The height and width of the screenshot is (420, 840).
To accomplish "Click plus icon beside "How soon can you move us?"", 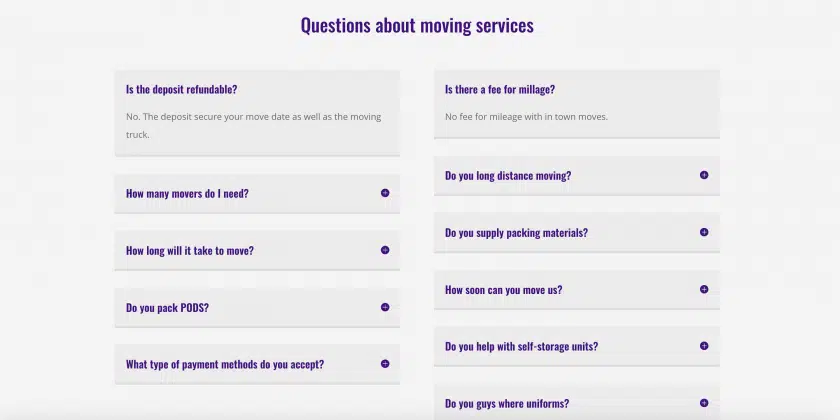I will coord(704,289).
